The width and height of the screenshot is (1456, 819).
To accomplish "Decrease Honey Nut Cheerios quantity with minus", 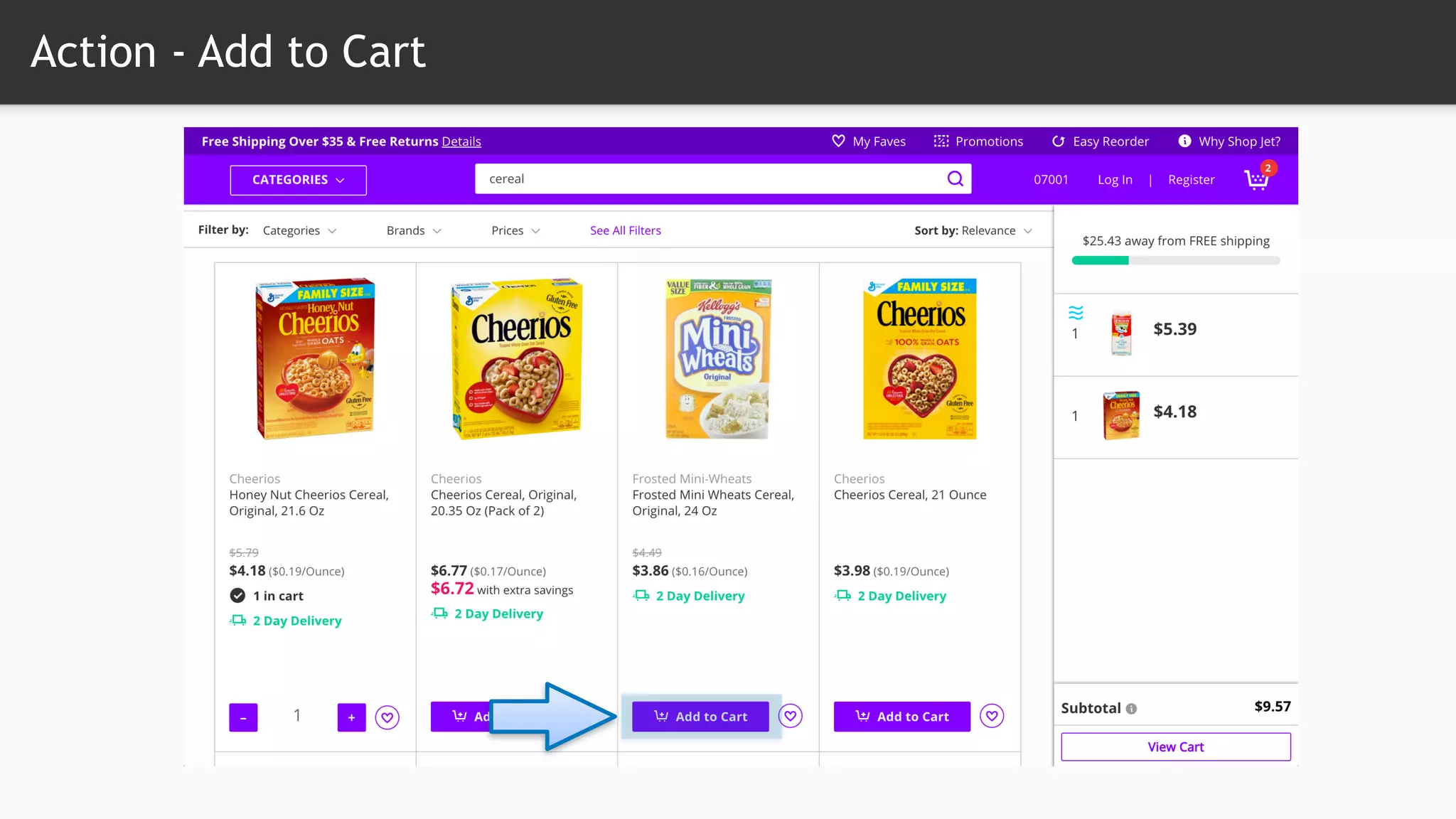I will pos(243,717).
